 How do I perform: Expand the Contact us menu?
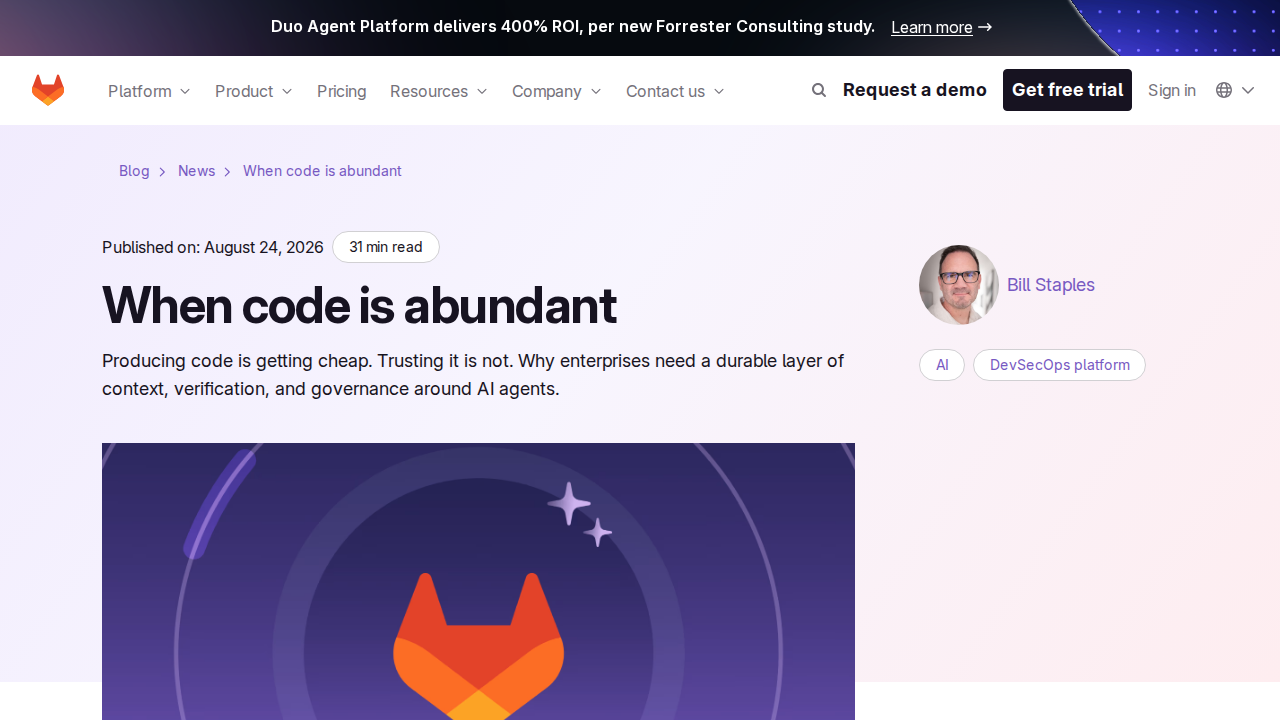675,91
